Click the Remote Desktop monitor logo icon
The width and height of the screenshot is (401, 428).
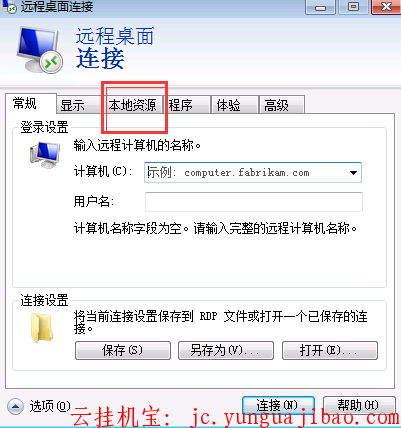[x=39, y=50]
